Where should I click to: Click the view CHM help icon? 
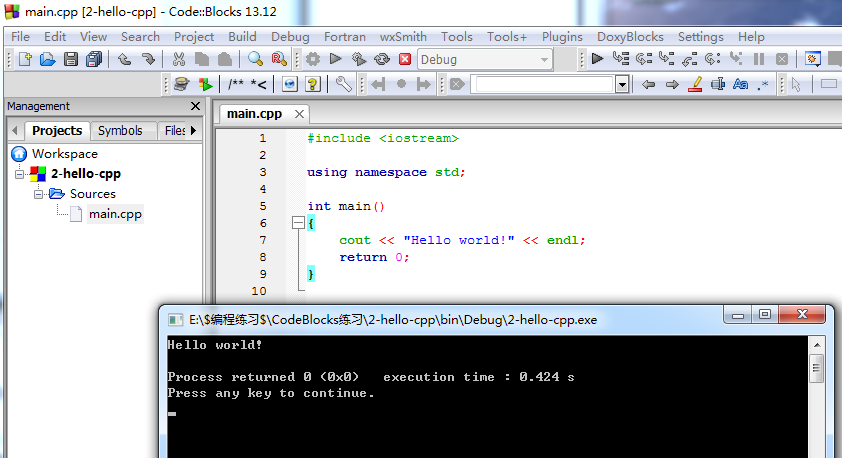point(313,84)
